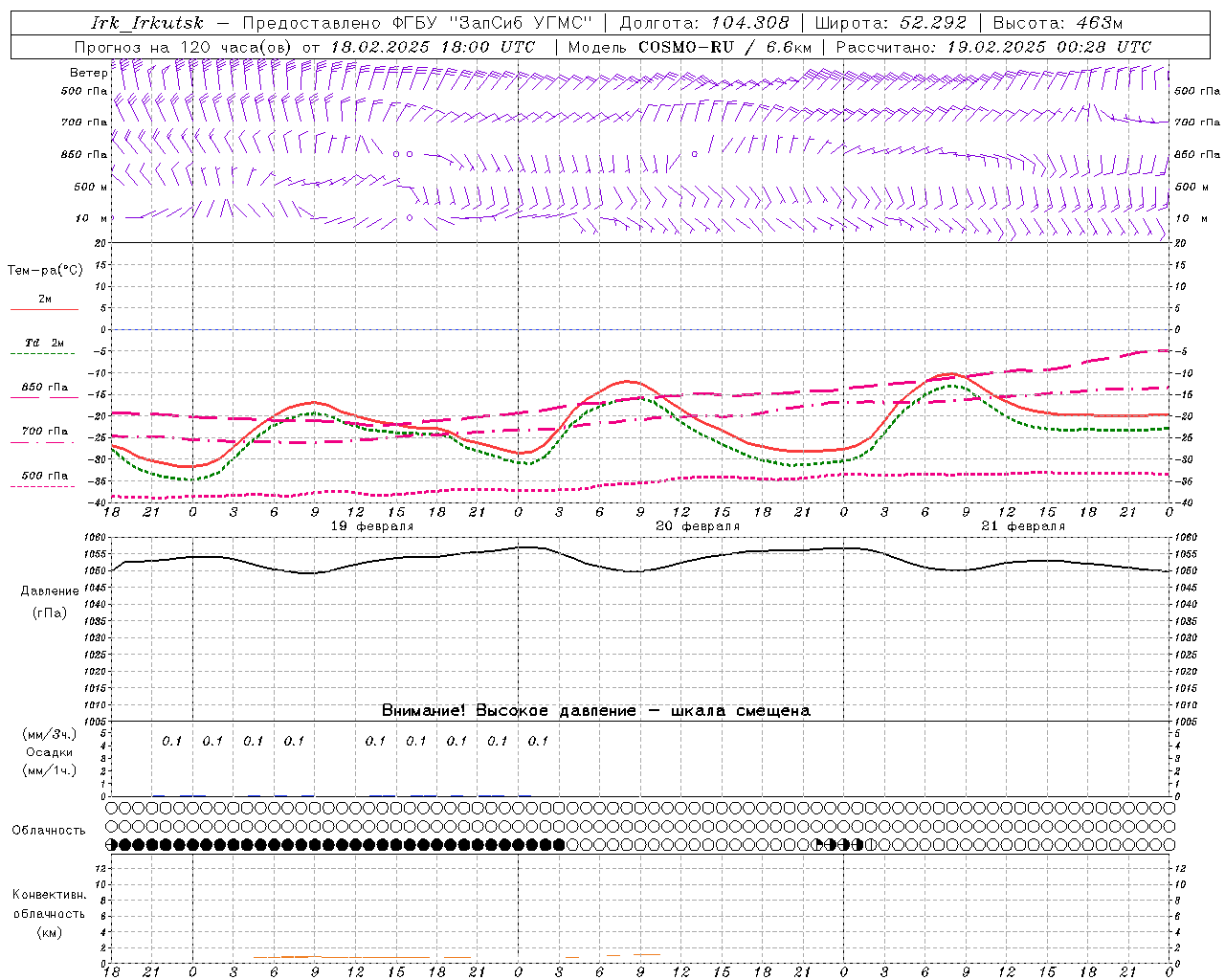
Task: Select the Конвективн. label
Action: point(49,895)
